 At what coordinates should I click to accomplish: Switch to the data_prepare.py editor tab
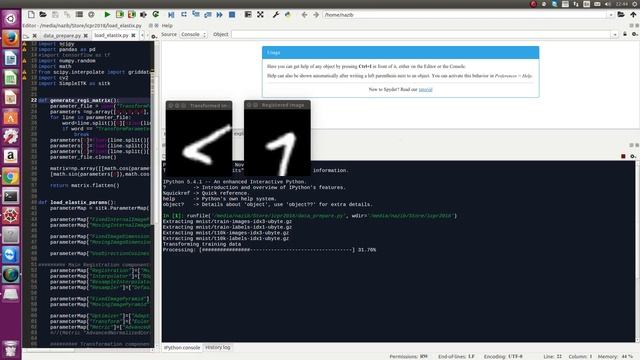62,36
